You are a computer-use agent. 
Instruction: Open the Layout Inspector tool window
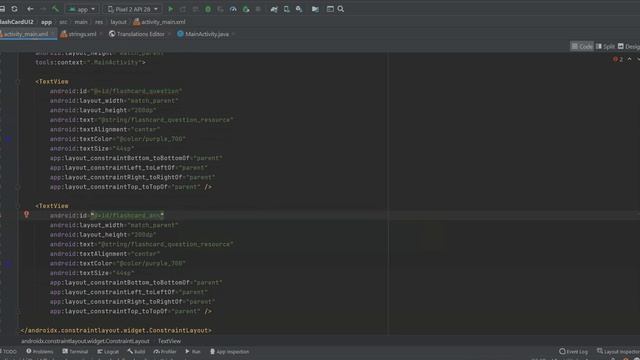(x=618, y=351)
